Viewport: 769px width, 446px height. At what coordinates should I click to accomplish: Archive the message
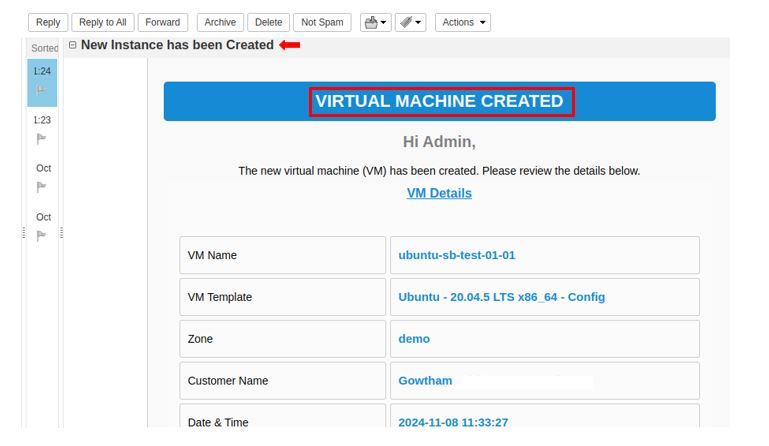coord(220,22)
